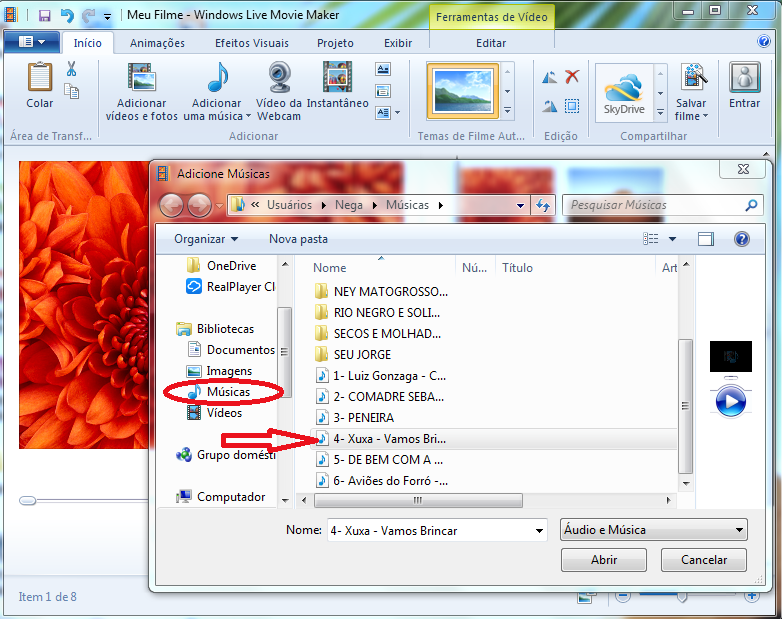Click the dialog back navigation arrow
782x619 pixels.
171,206
